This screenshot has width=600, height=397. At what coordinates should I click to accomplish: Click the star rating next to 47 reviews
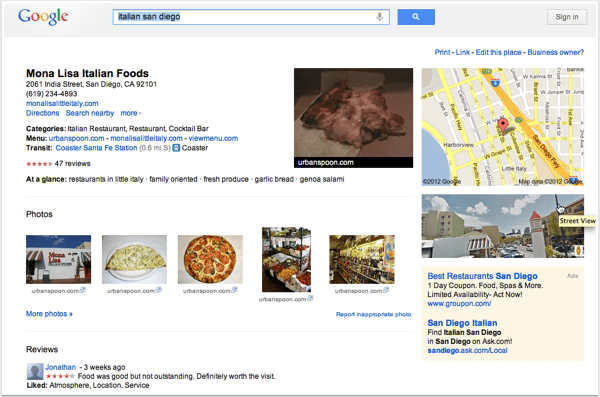[x=39, y=164]
